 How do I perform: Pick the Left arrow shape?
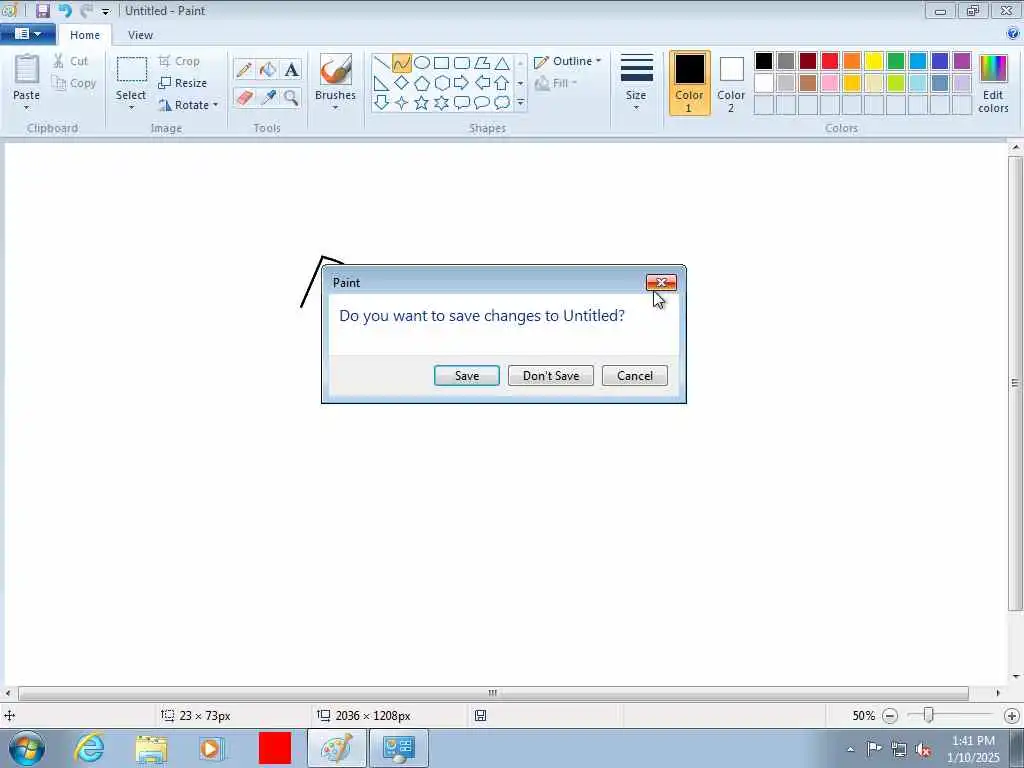pos(482,83)
